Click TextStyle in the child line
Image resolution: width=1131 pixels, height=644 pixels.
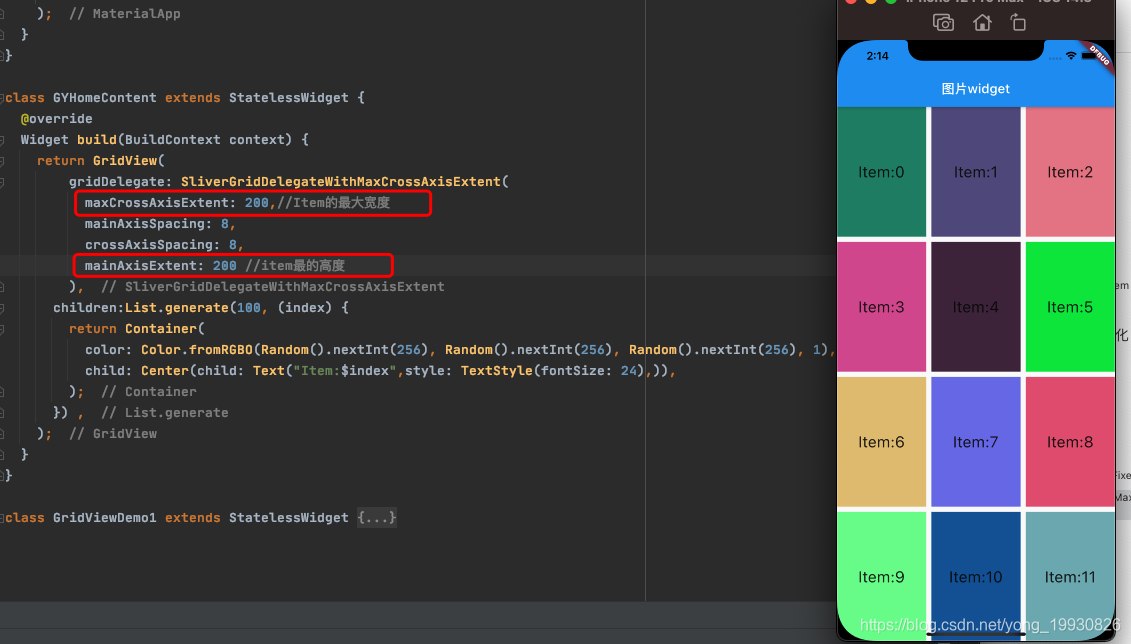[497, 370]
